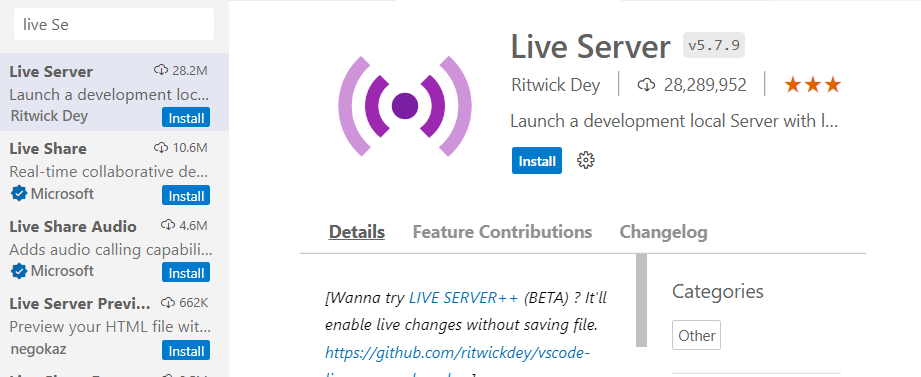Screen dimensions: 921x377
Task: Open the Changelog tab
Action: pyautogui.click(x=664, y=232)
